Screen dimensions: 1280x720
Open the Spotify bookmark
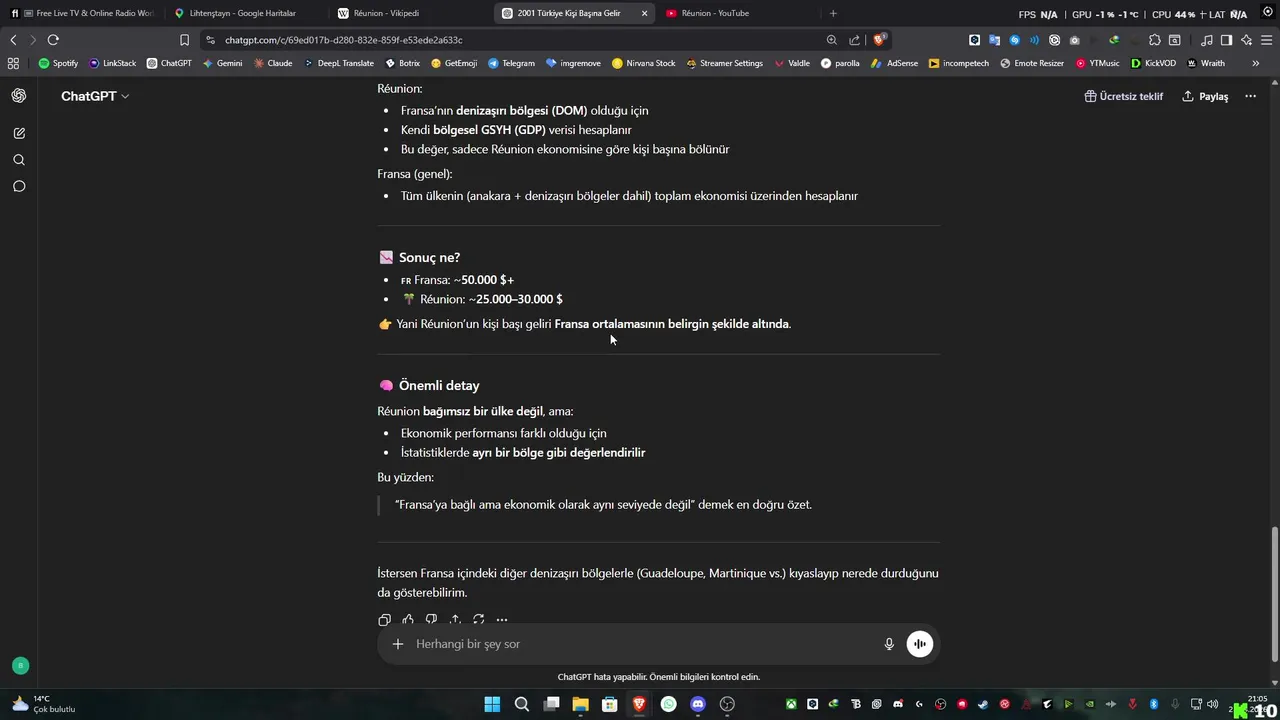point(58,63)
